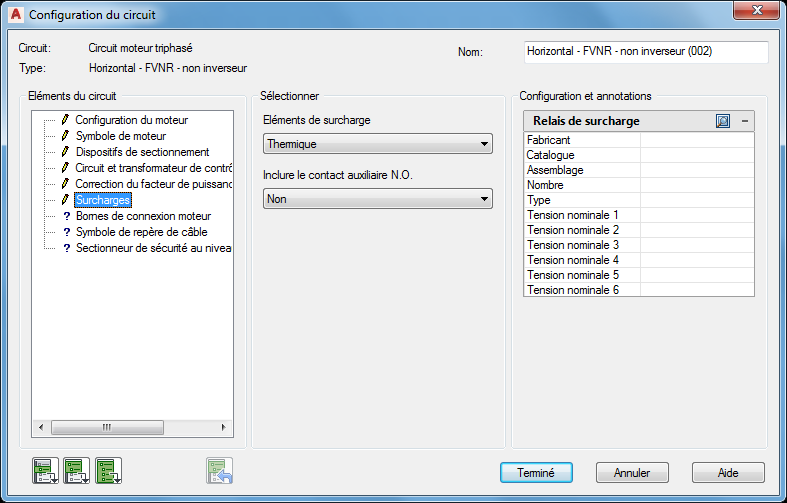Select Symbole de repère de câble item
This screenshot has width=787, height=503.
click(x=141, y=232)
